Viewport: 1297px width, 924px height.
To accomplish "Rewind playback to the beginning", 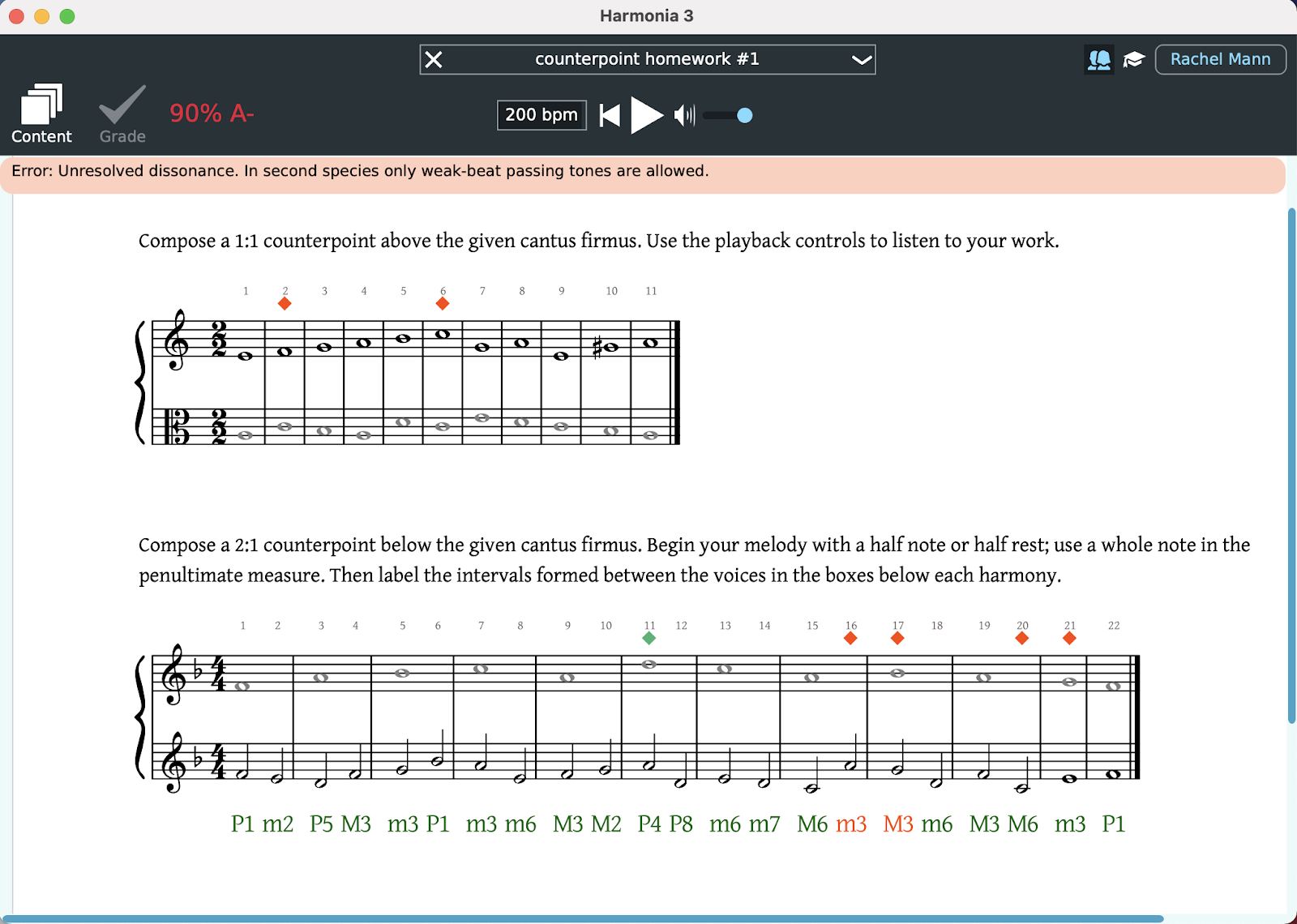I will (610, 115).
